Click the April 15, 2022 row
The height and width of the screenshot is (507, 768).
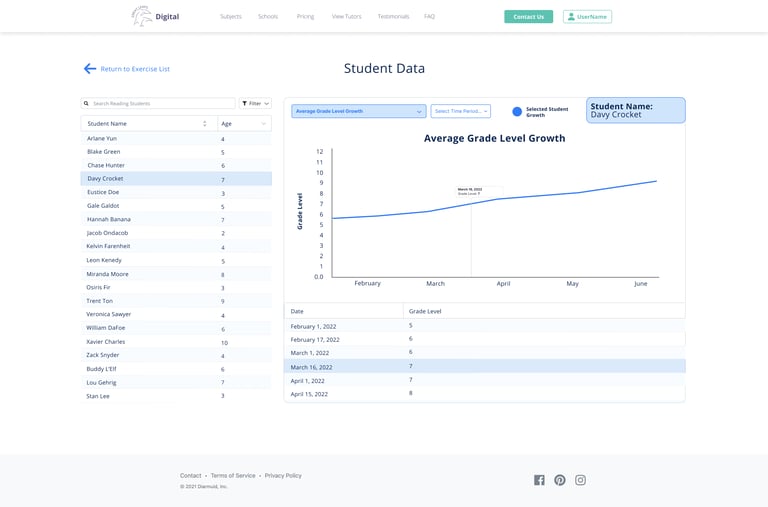485,394
